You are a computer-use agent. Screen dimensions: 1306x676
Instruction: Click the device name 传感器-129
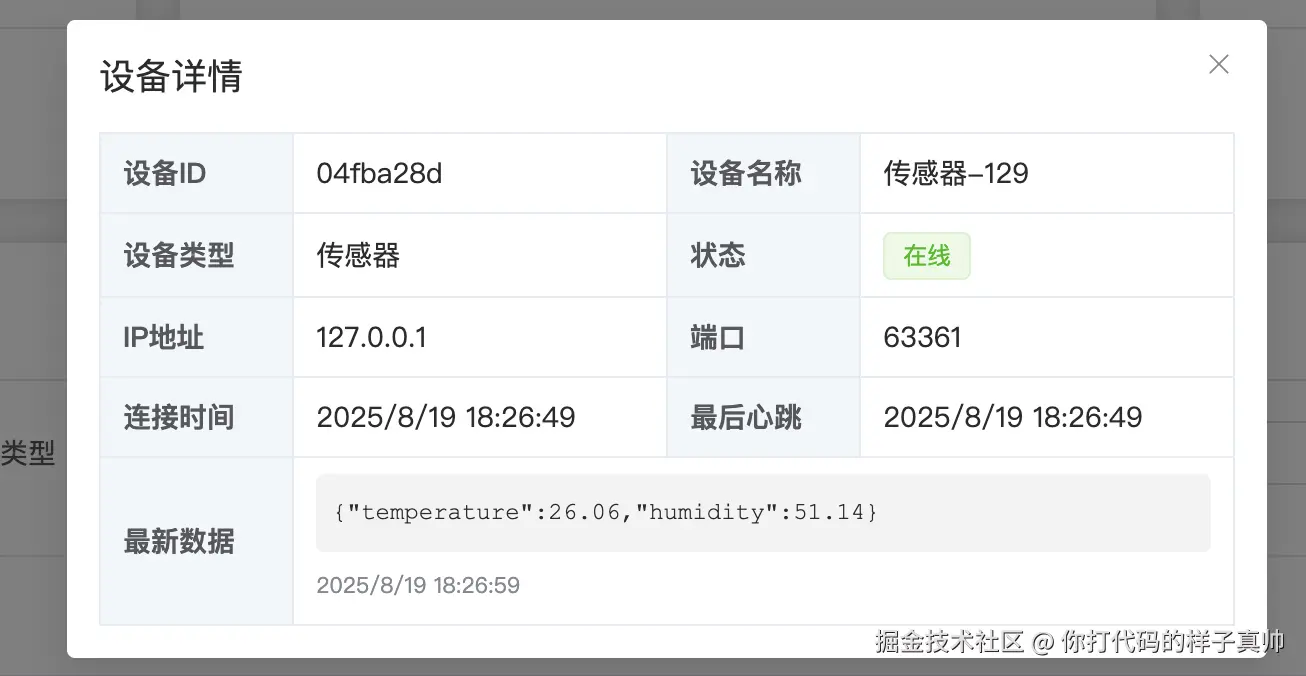[x=955, y=172]
